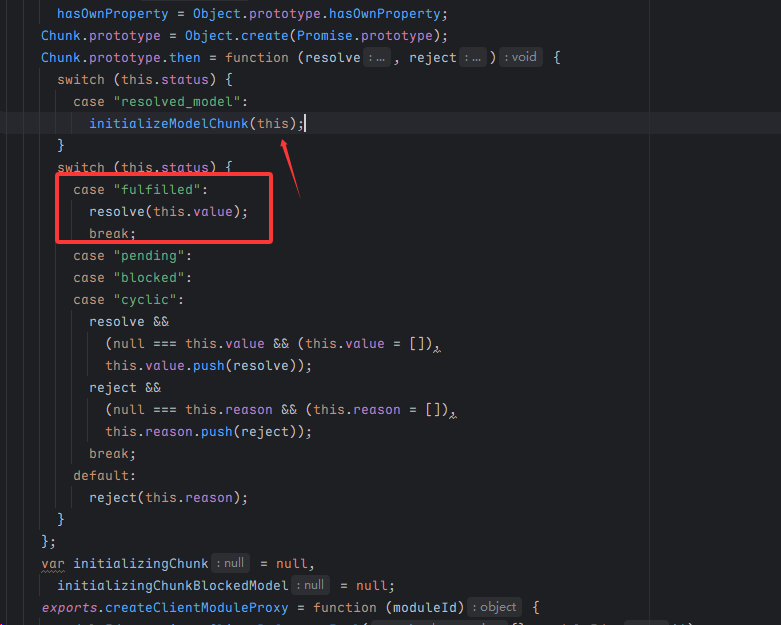Viewport: 781px width, 625px height.
Task: Click the inlay hint after the reject parameter
Action: [473, 58]
